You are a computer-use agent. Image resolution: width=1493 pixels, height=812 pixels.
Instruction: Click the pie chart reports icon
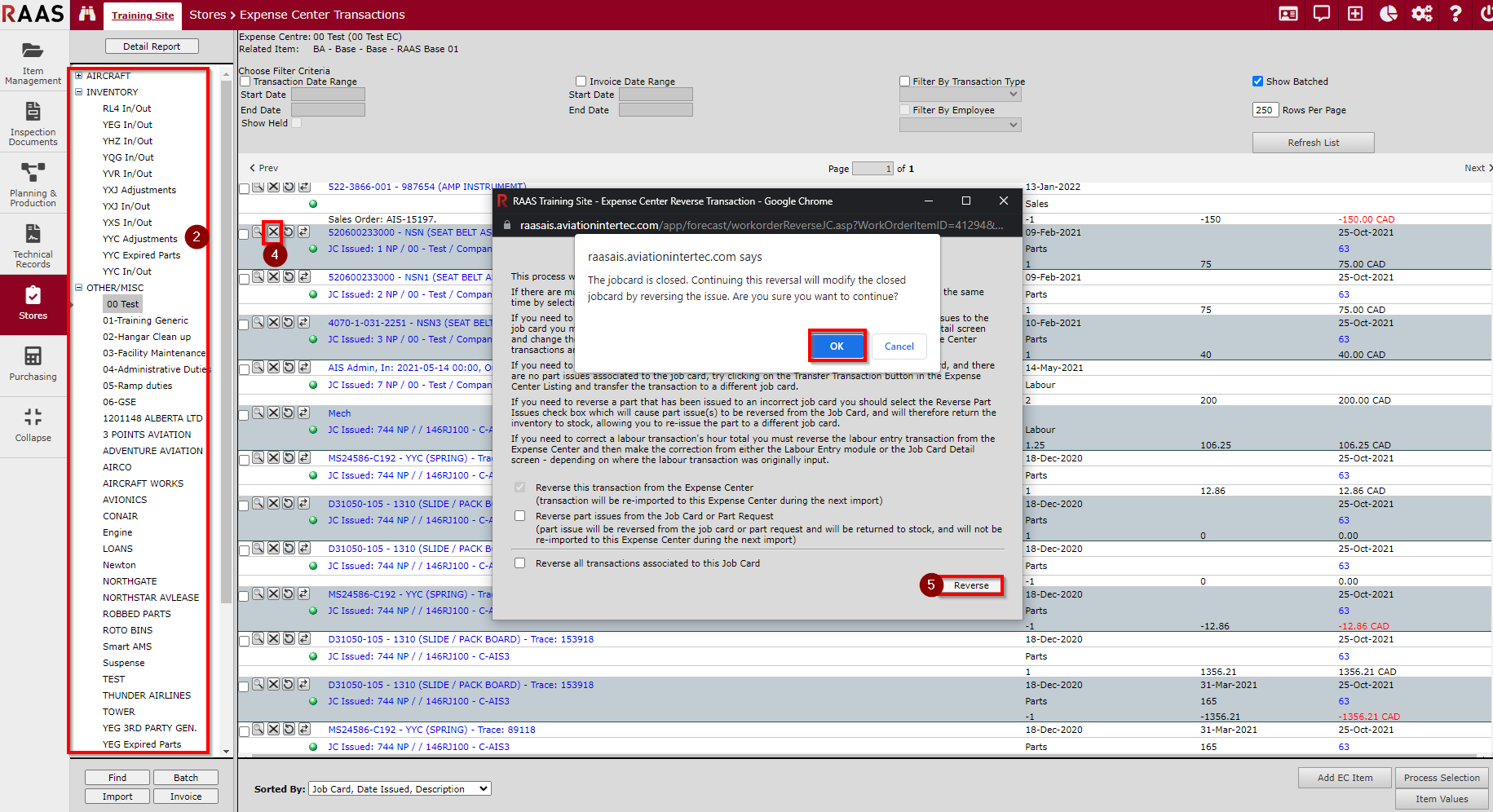tap(1389, 14)
